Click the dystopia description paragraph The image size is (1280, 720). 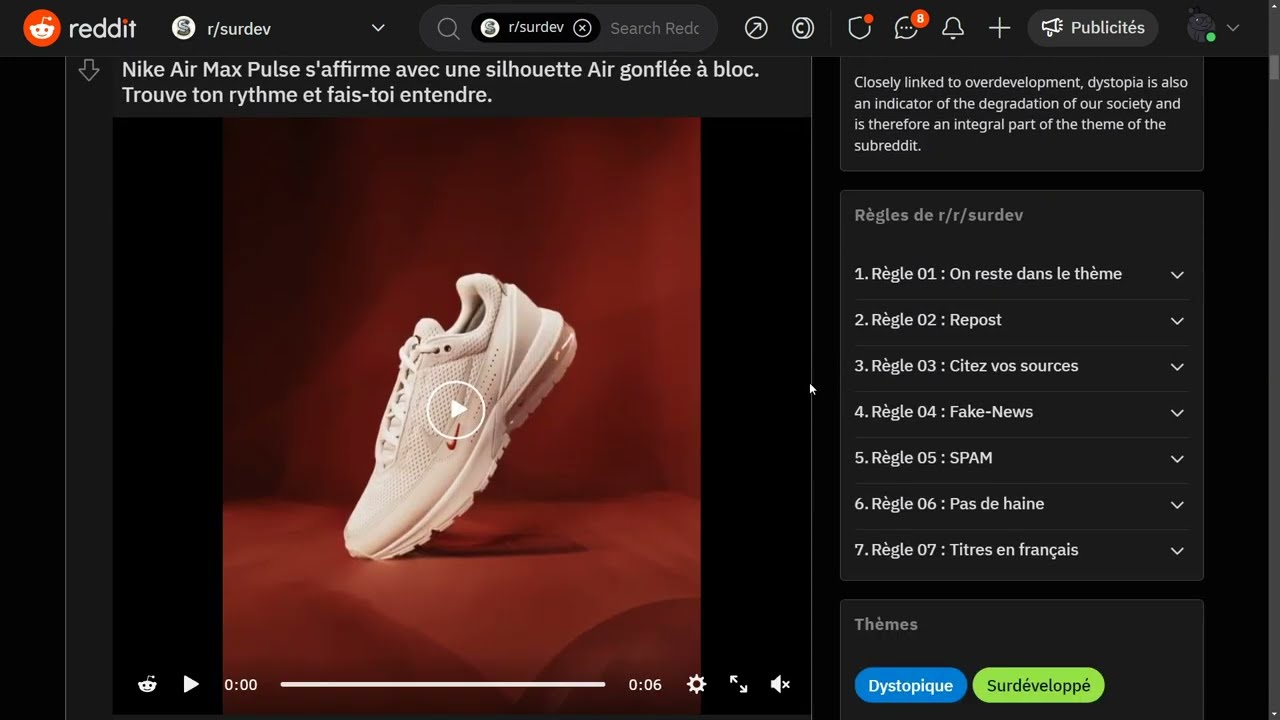tap(1021, 114)
